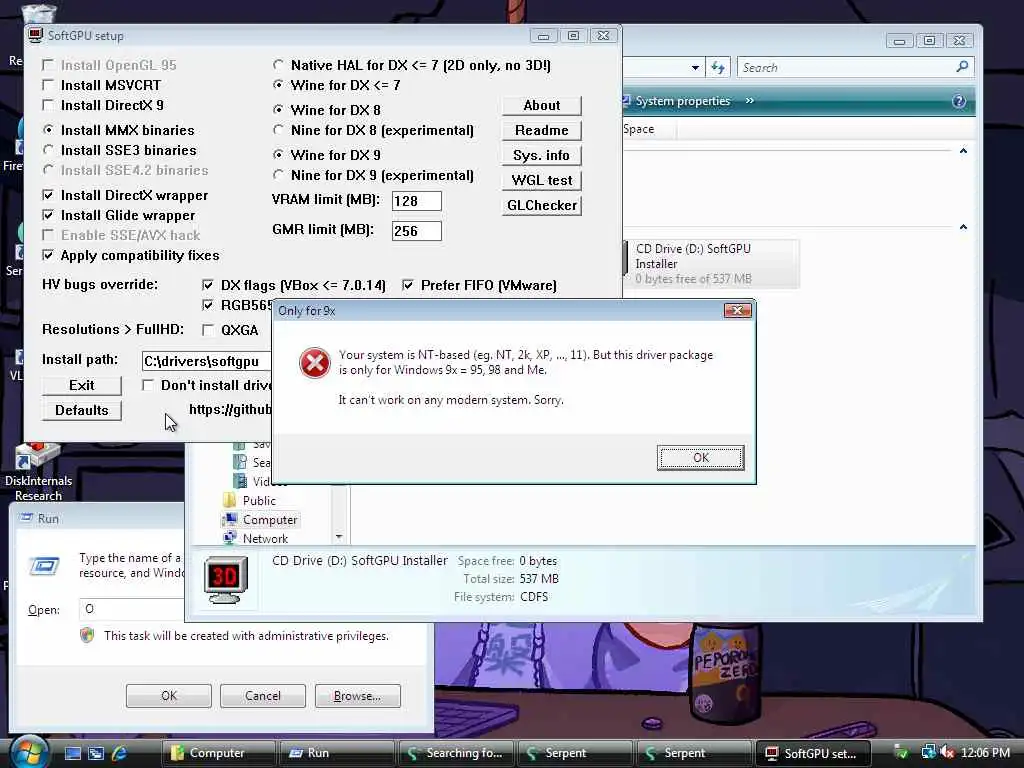Click Cancel in the Run dialog
Image resolution: width=1024 pixels, height=768 pixels.
[263, 696]
